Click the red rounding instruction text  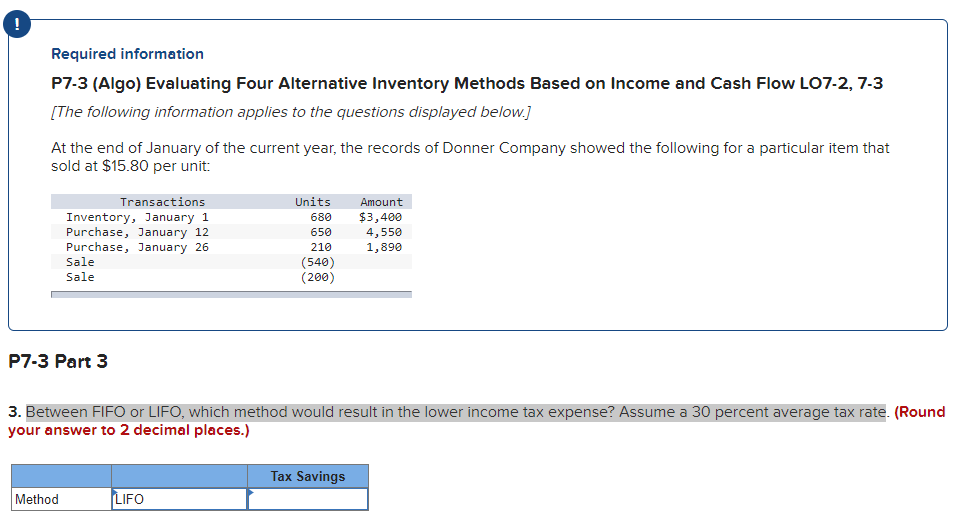click(477, 421)
